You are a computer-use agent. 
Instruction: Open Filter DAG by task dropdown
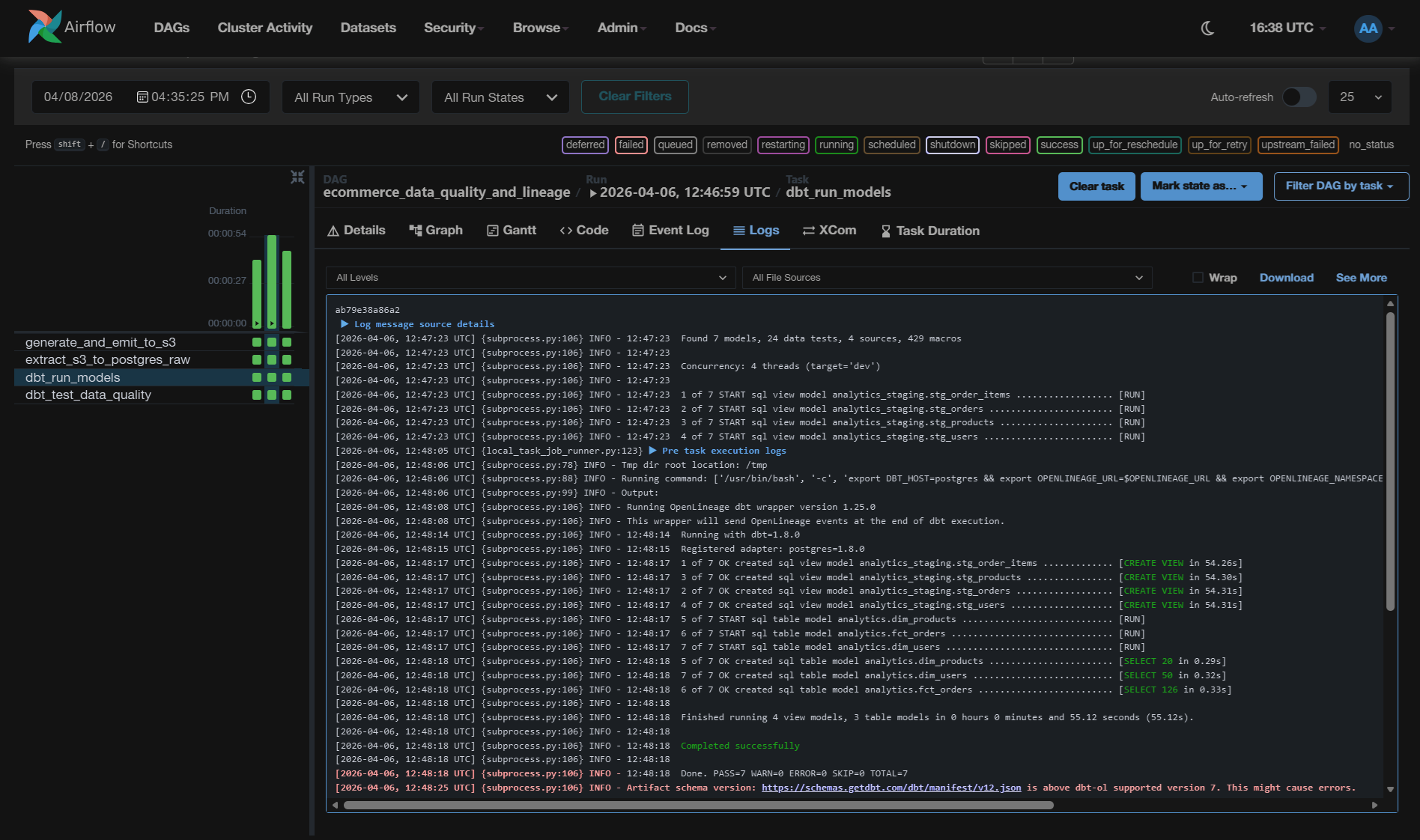click(x=1341, y=186)
